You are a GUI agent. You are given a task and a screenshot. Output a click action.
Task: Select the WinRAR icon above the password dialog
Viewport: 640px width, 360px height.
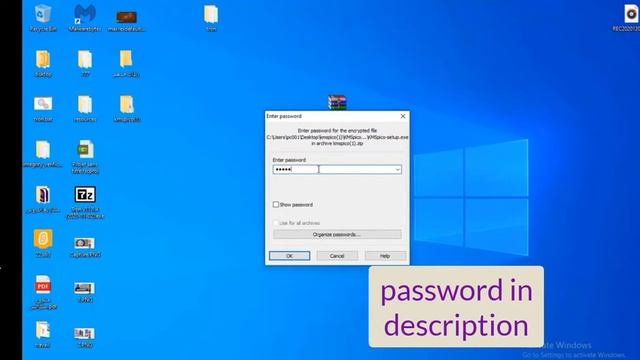point(337,102)
